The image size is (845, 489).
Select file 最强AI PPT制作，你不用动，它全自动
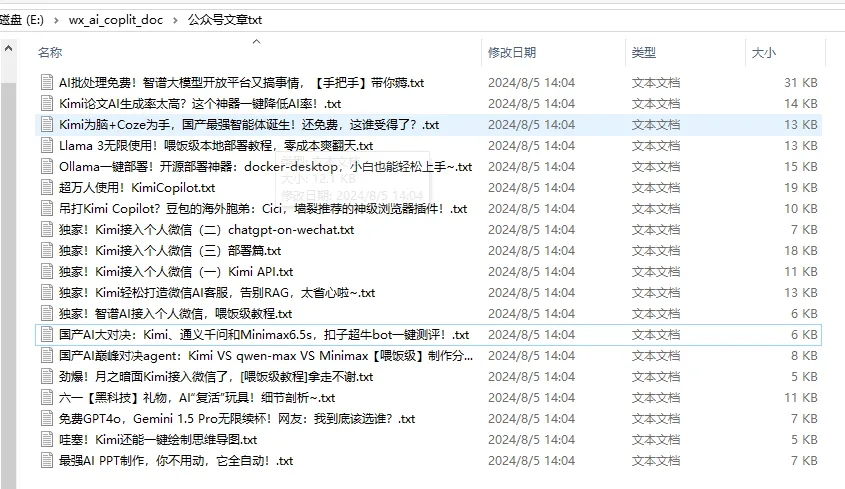(x=176, y=461)
